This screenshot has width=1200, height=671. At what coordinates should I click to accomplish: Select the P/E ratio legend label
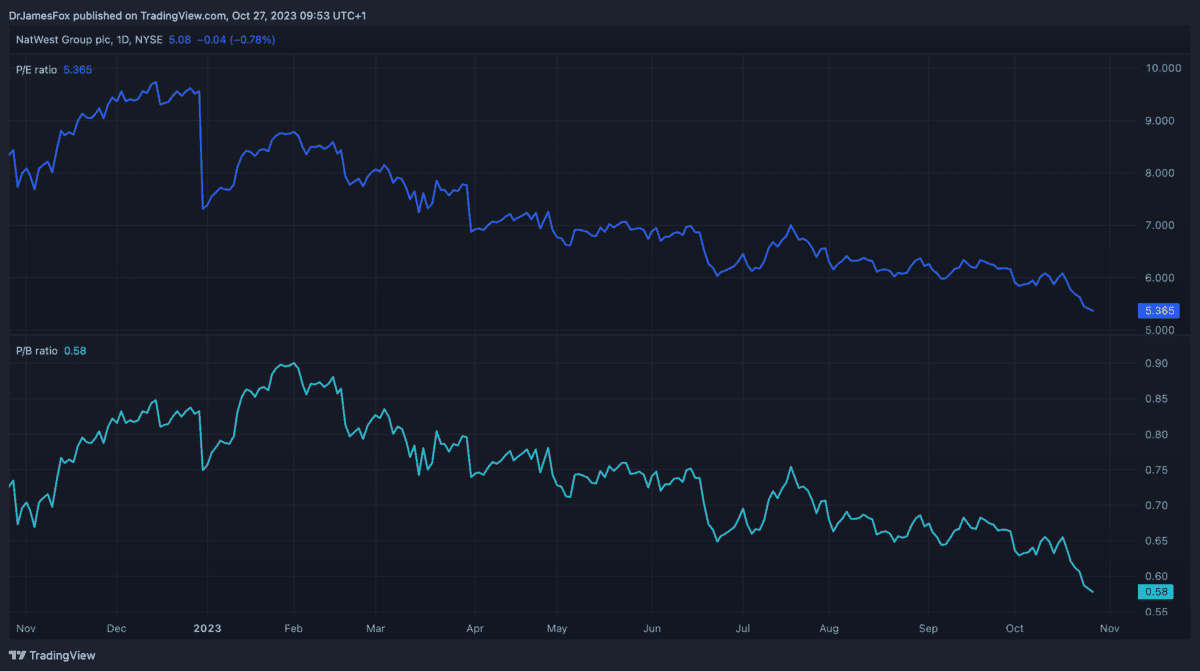36,70
